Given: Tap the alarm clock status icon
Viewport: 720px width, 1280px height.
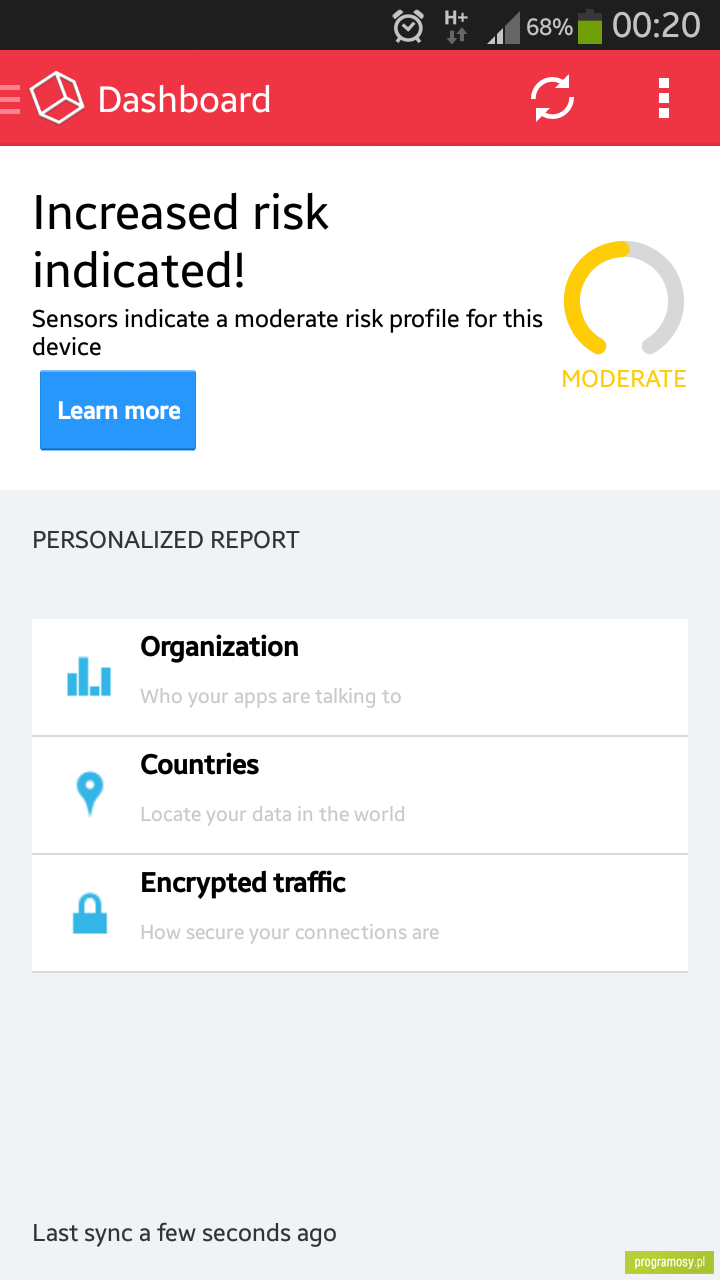Looking at the screenshot, I should [408, 26].
